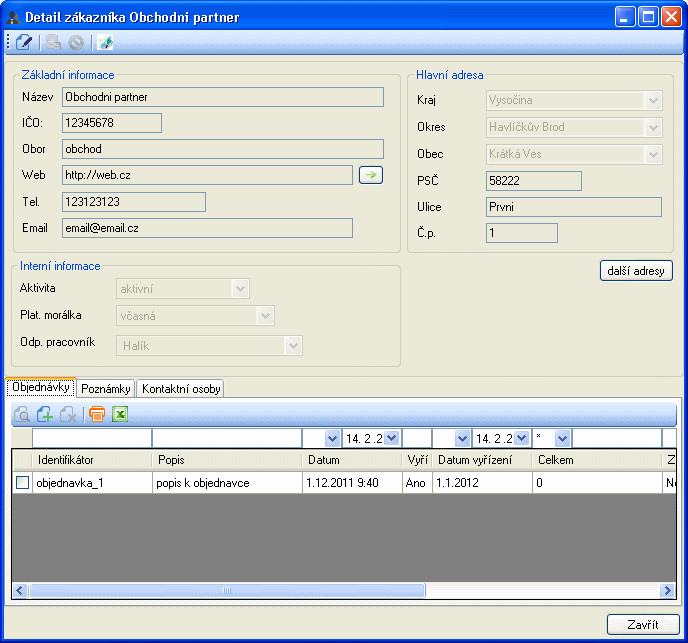The width and height of the screenshot is (688, 643).
Task: Click the další adresy button
Action: tap(636, 271)
